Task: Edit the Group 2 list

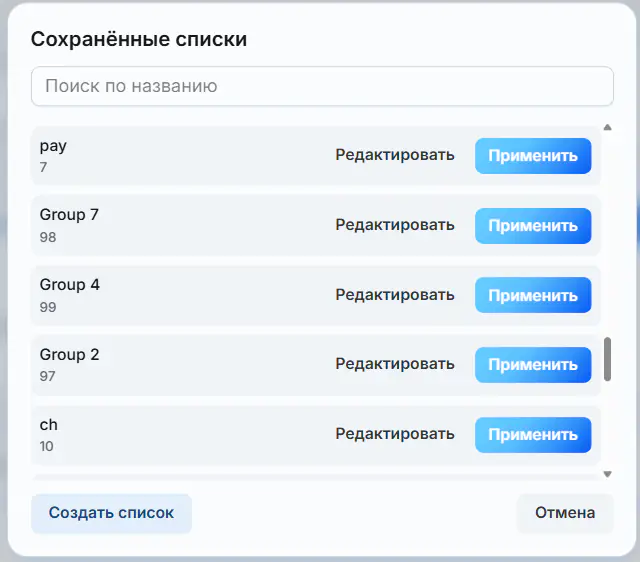Action: 395,364
